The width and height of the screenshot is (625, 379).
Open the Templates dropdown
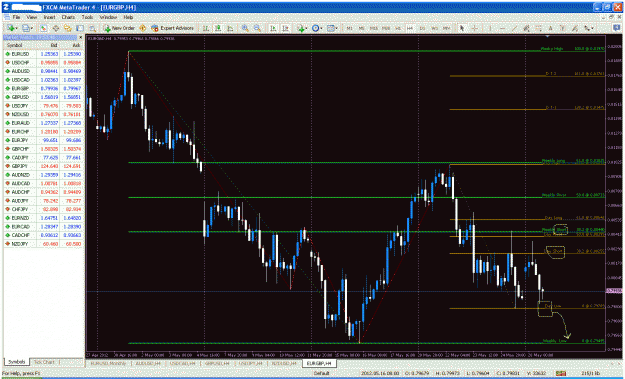click(332, 28)
